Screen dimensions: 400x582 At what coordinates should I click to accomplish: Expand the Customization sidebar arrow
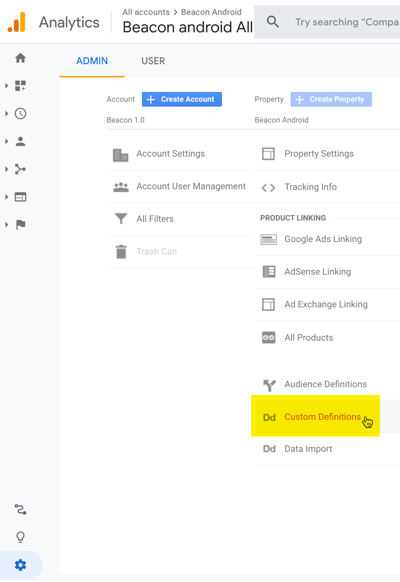pos(6,86)
